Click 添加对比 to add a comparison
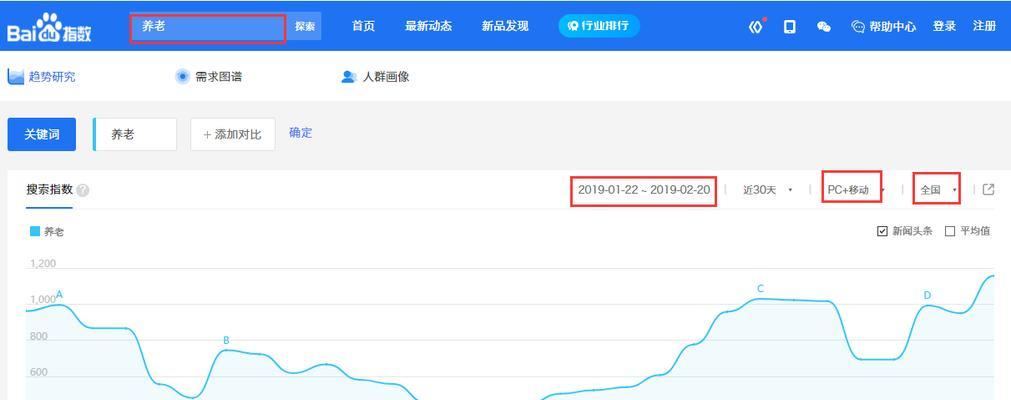This screenshot has width=1011, height=400. pyautogui.click(x=233, y=134)
